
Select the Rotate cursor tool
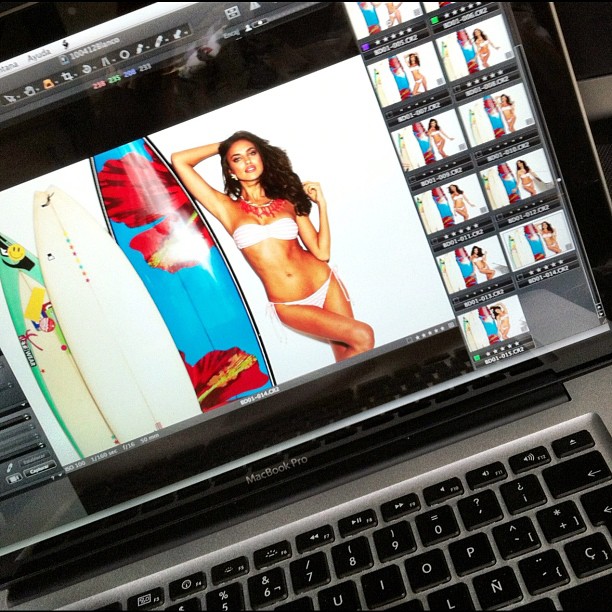[x=87, y=69]
